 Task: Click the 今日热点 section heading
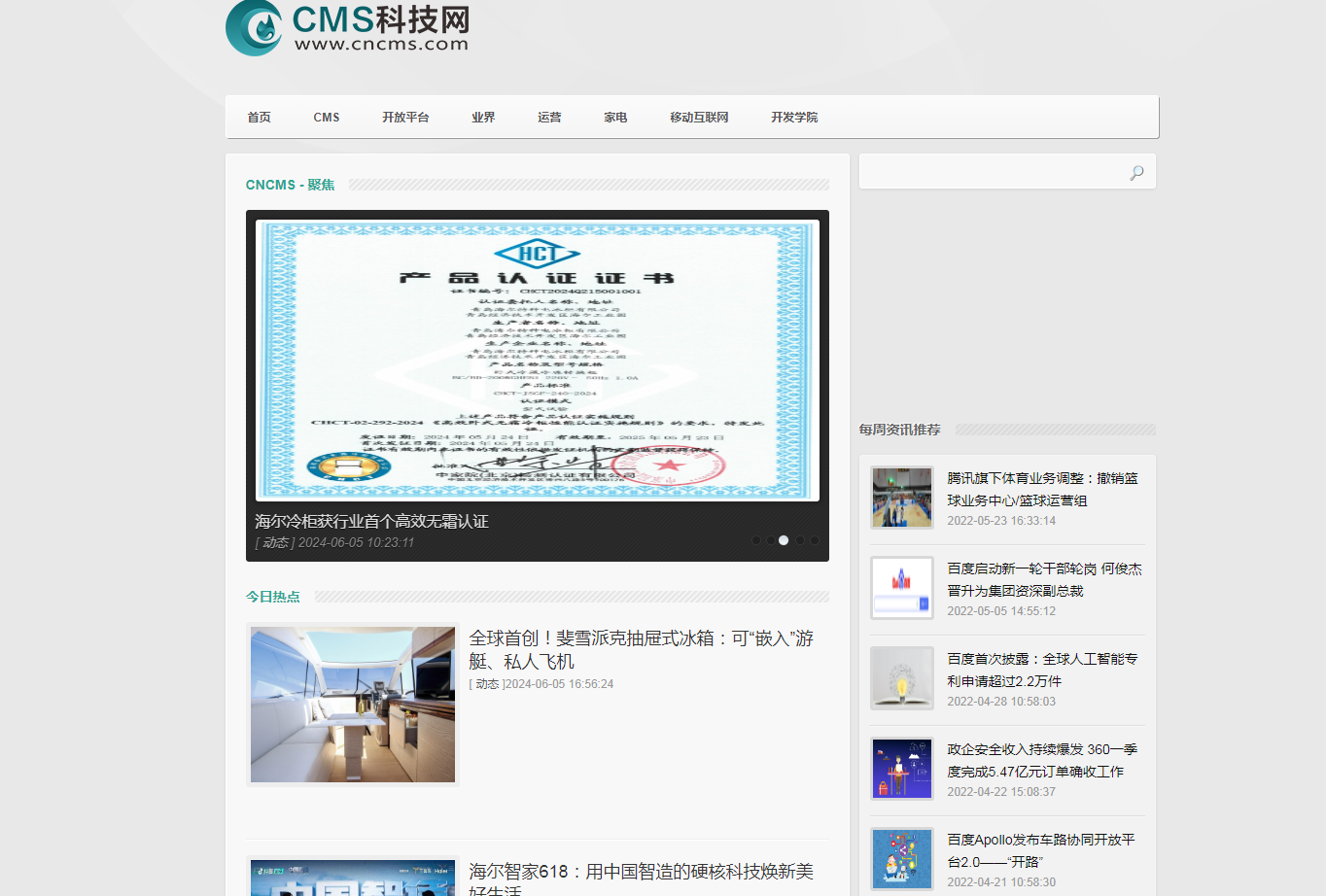pyautogui.click(x=273, y=597)
